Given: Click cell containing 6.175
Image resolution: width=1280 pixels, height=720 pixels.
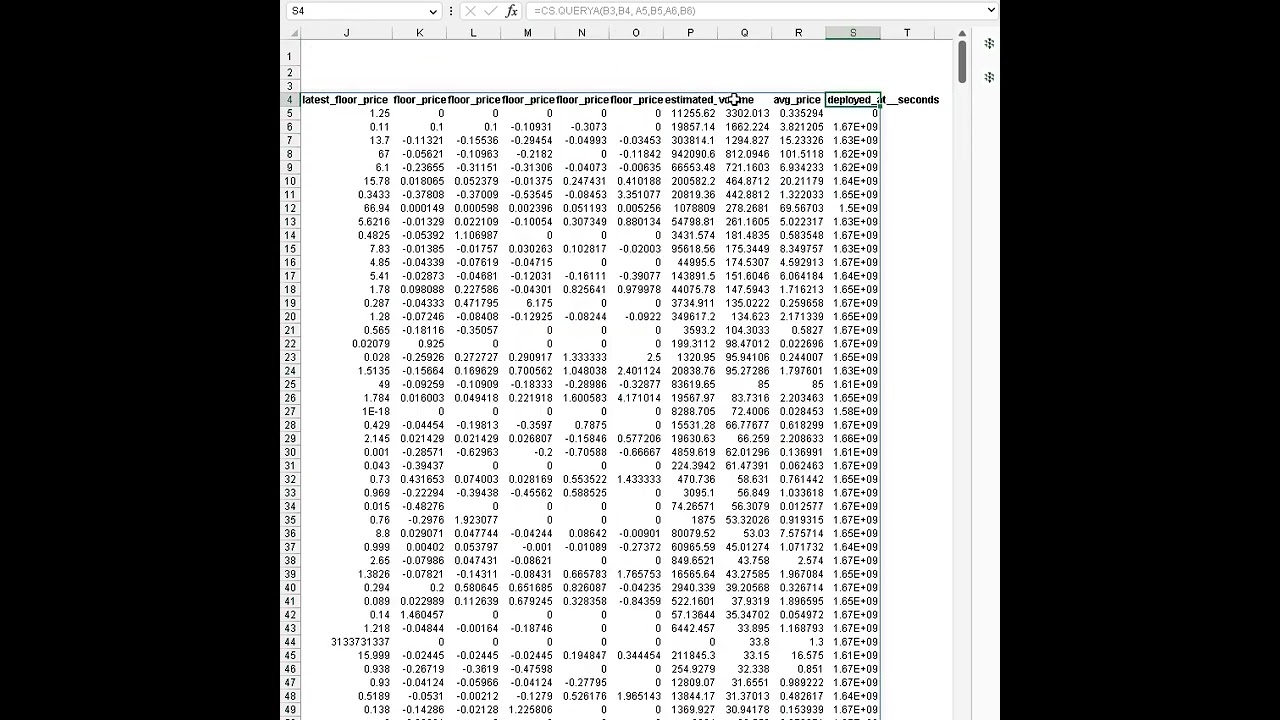Looking at the screenshot, I should [x=527, y=303].
